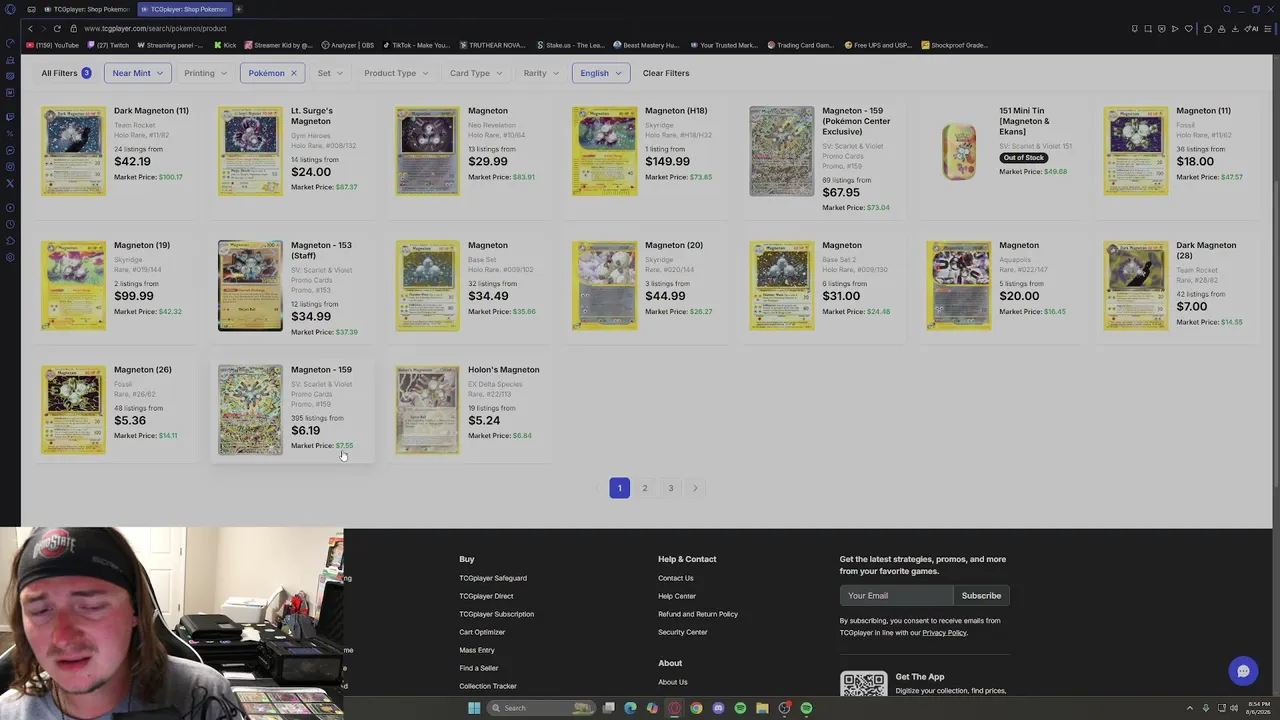The image size is (1280, 720).
Task: Open the Magneton - 153 (Staff) card image
Action: coord(250,286)
